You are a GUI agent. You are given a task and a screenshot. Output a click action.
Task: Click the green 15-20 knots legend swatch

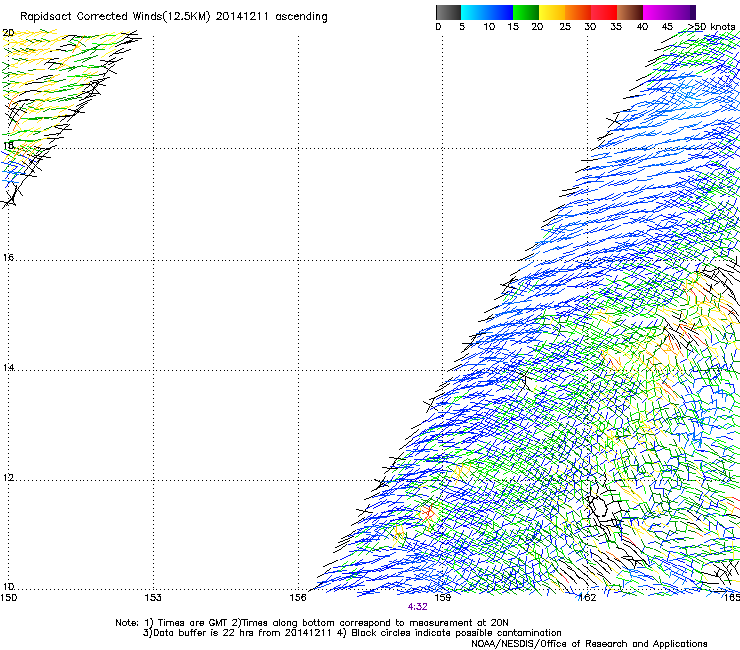526,12
